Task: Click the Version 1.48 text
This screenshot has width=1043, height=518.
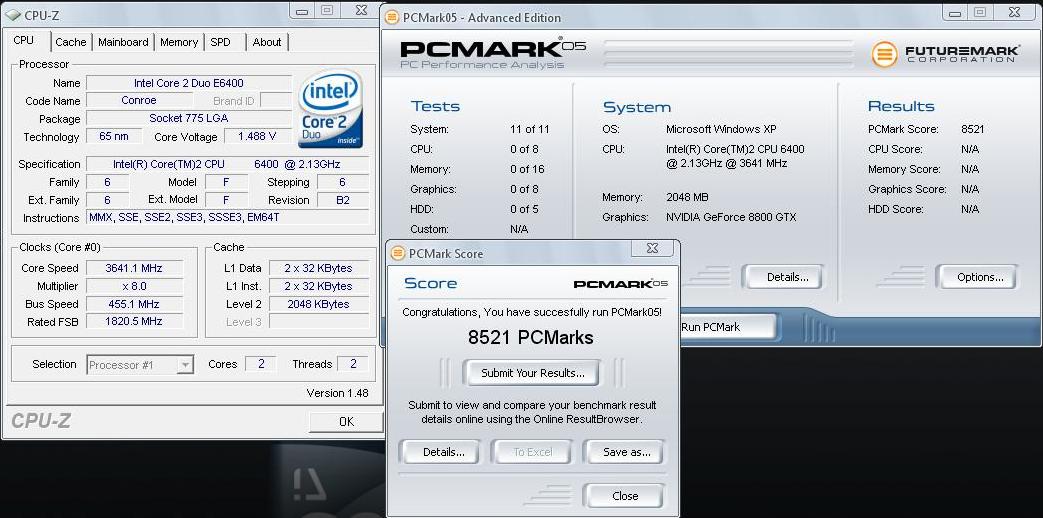Action: (337, 393)
